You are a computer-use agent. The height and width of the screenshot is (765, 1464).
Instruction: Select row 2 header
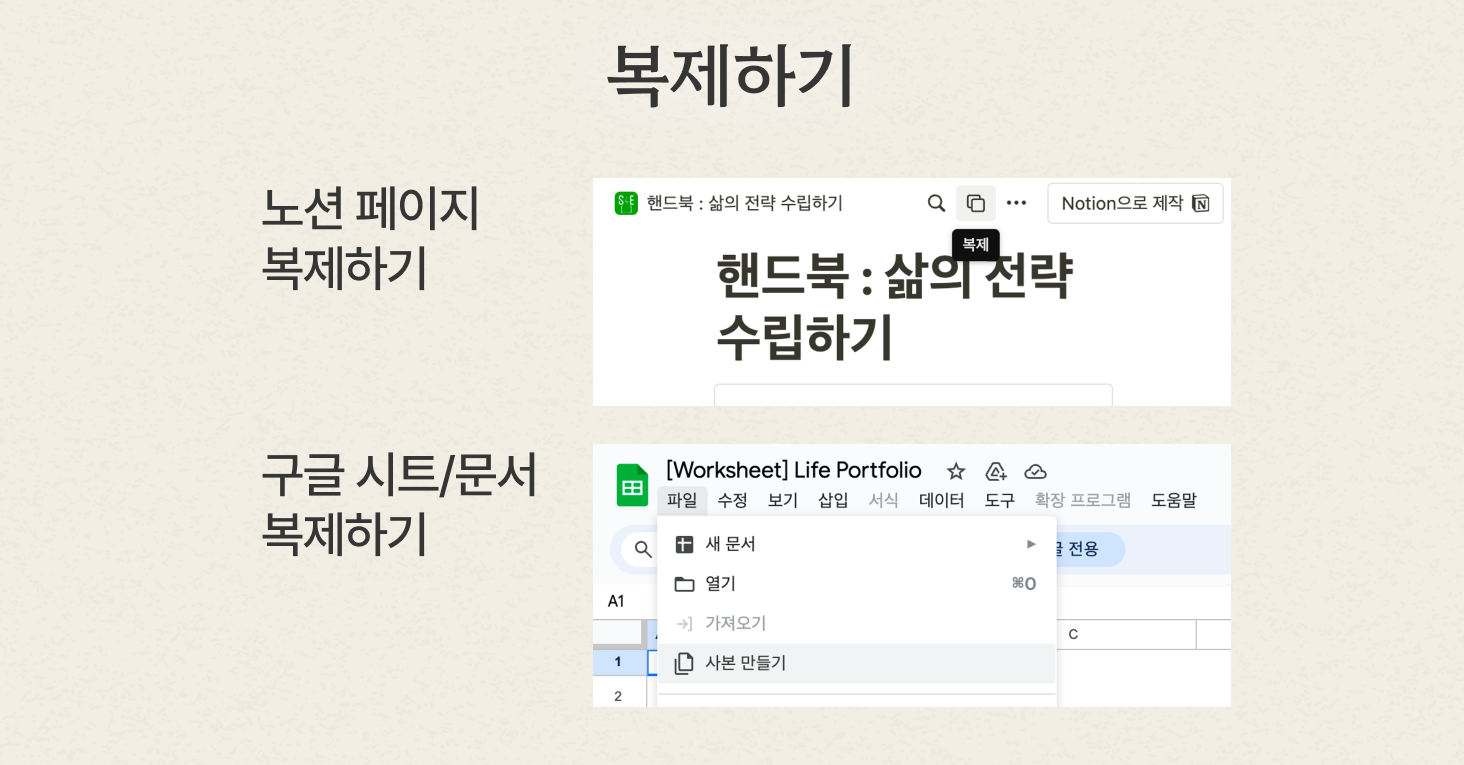tap(618, 696)
